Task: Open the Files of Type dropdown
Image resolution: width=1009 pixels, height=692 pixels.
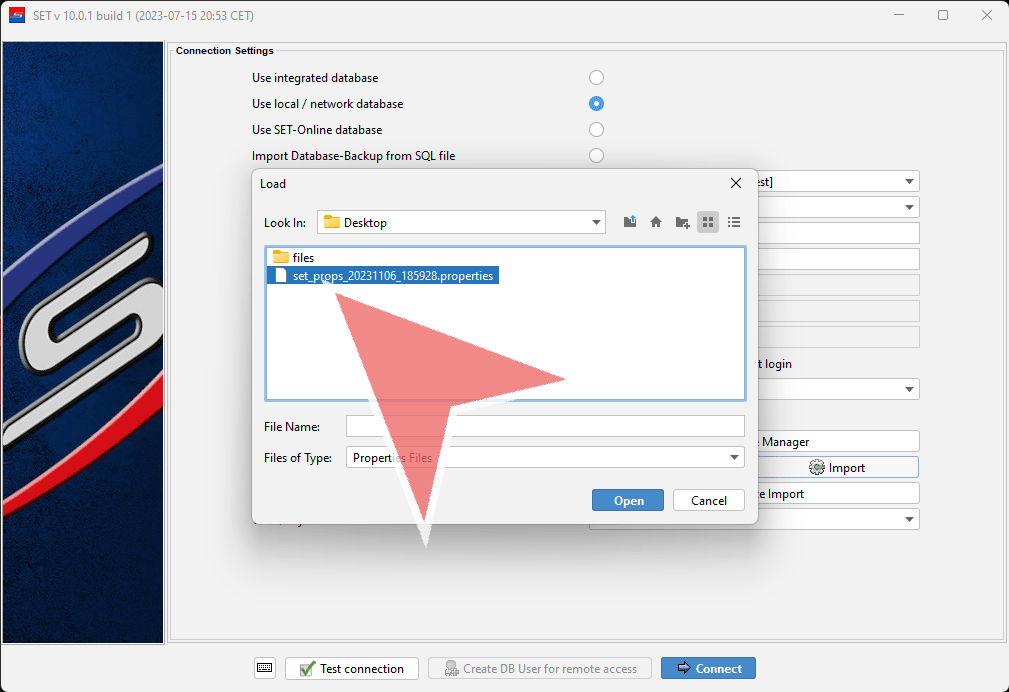Action: 735,457
